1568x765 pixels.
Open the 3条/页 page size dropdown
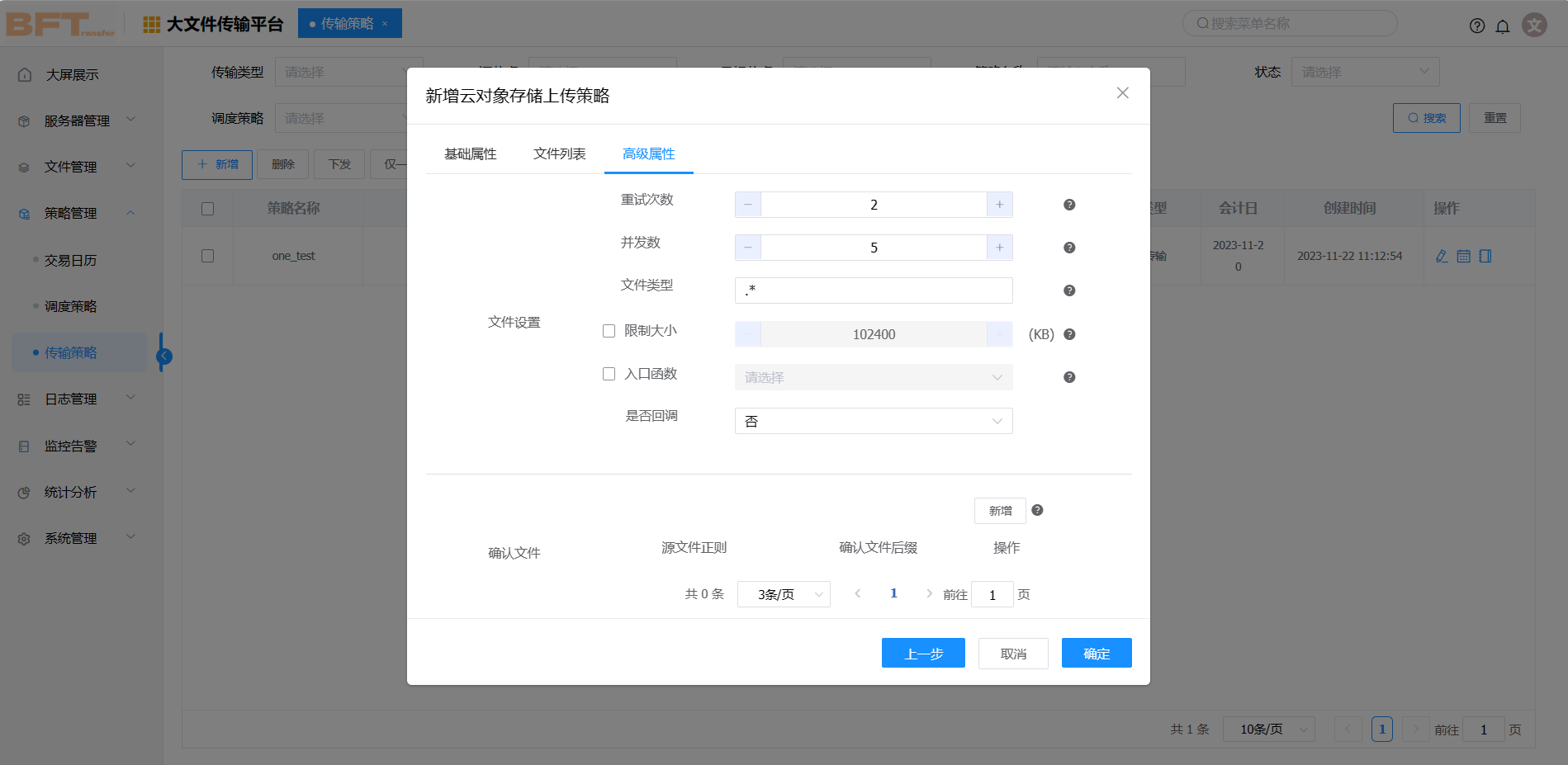coord(784,594)
